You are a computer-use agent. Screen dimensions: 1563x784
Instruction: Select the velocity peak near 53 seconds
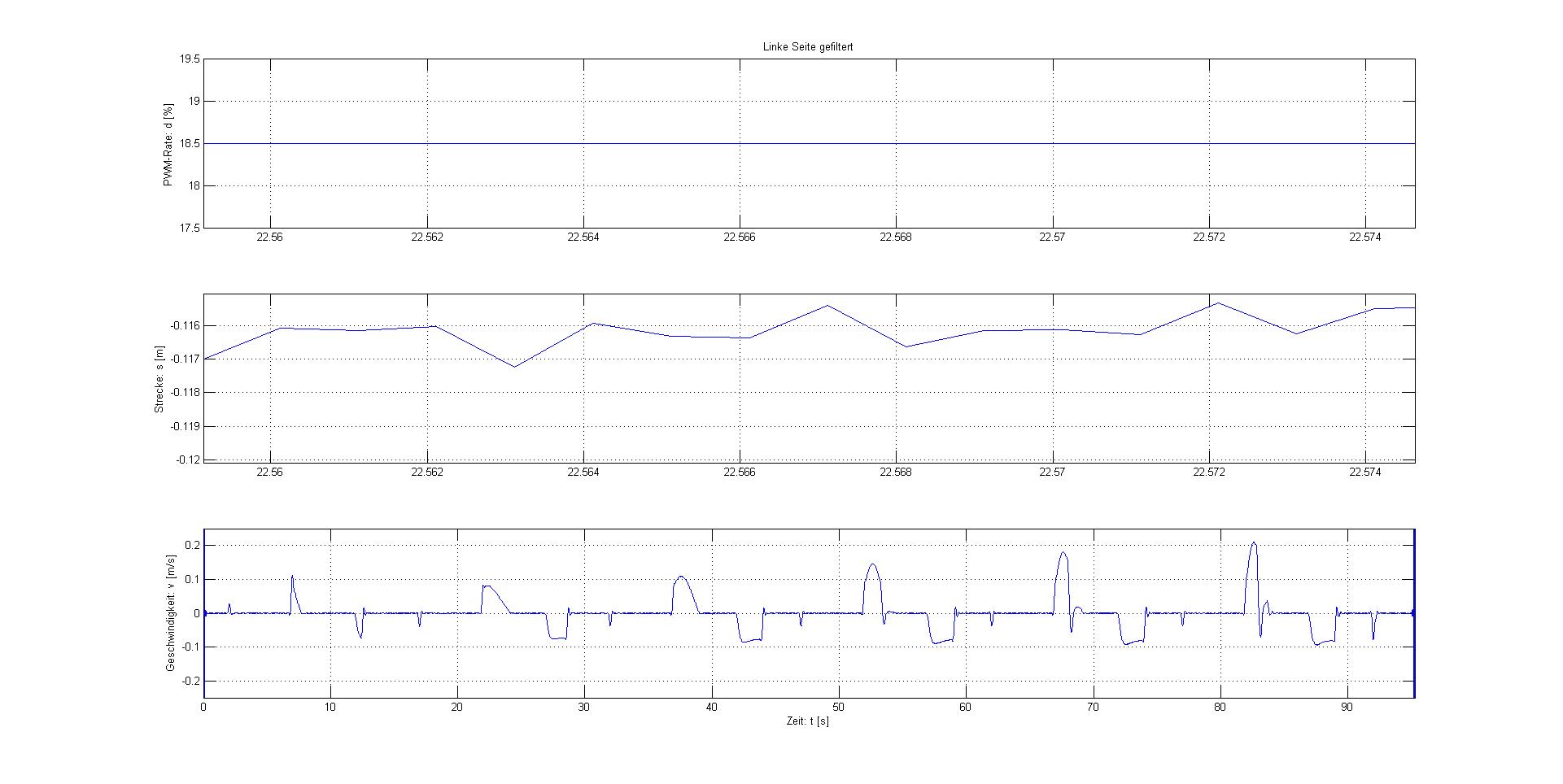[x=872, y=564]
